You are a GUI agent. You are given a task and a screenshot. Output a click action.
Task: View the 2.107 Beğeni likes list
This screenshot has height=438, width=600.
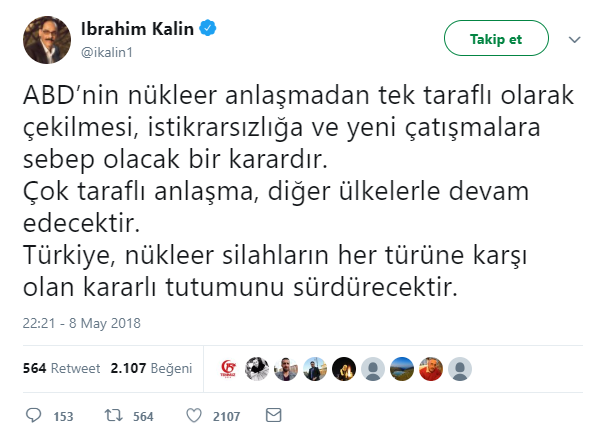151,368
